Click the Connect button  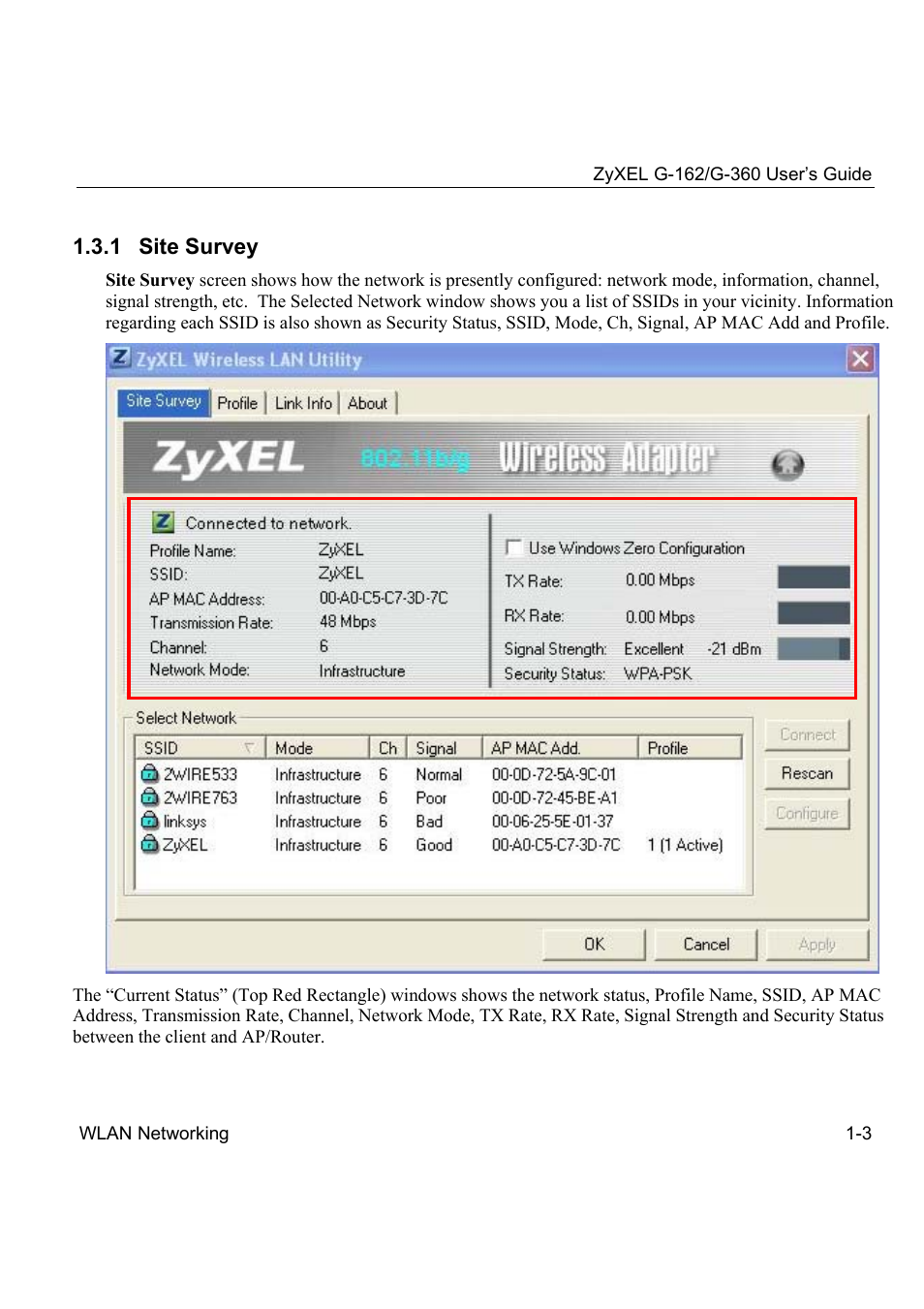[x=807, y=734]
